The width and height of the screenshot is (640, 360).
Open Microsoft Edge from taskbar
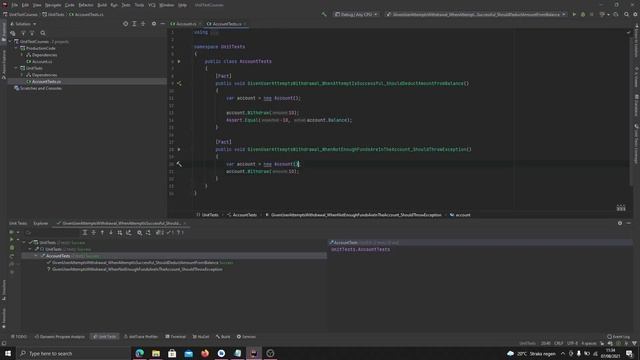point(140,353)
